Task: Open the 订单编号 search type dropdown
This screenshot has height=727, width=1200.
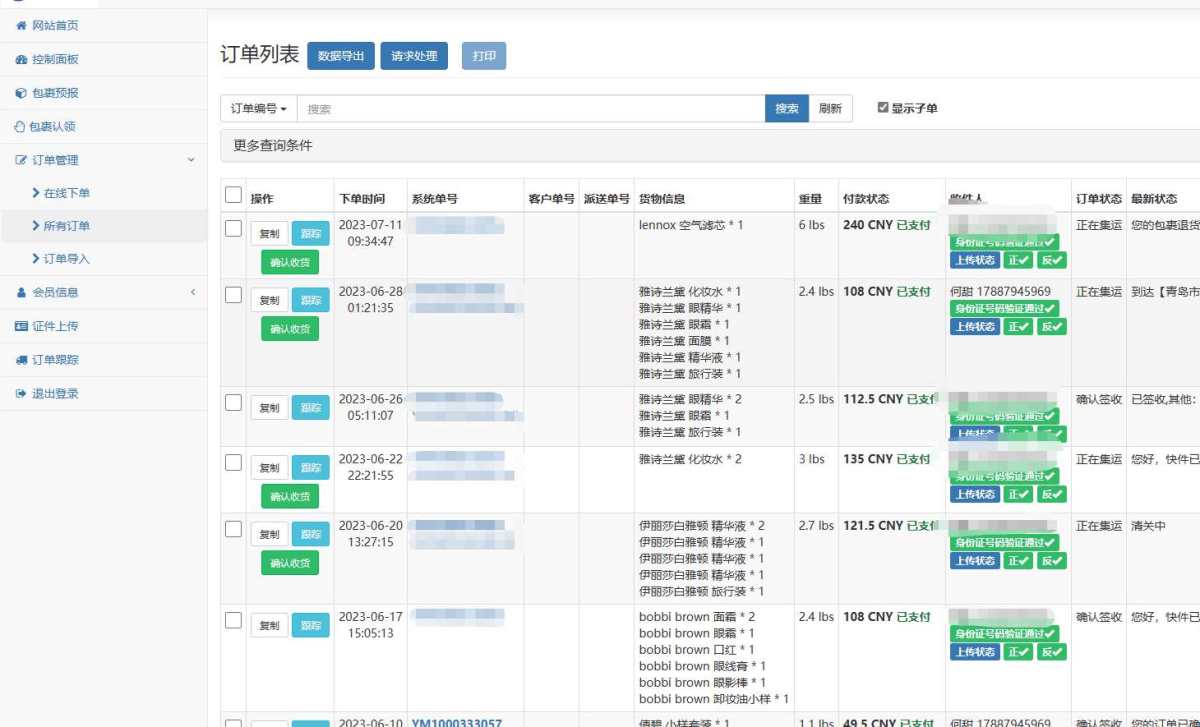Action: pyautogui.click(x=259, y=108)
